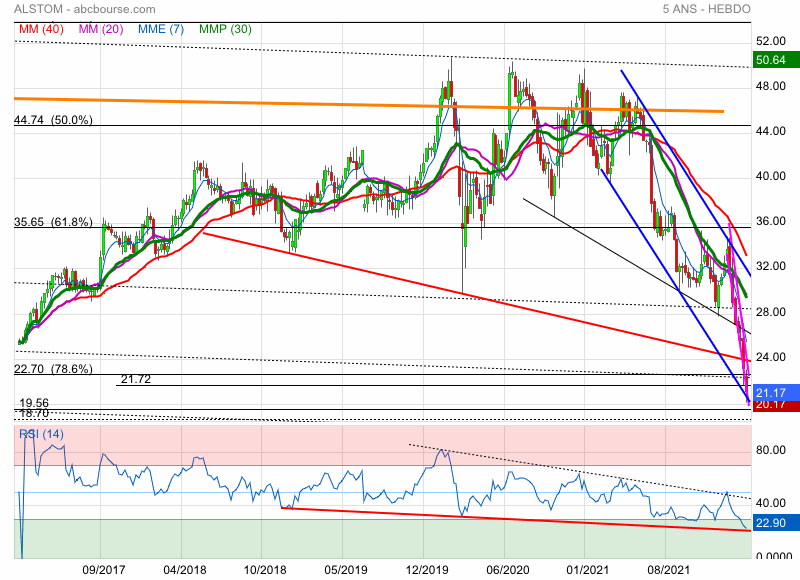Click the 19.56 support level label
This screenshot has width=800, height=580.
pyautogui.click(x=34, y=403)
